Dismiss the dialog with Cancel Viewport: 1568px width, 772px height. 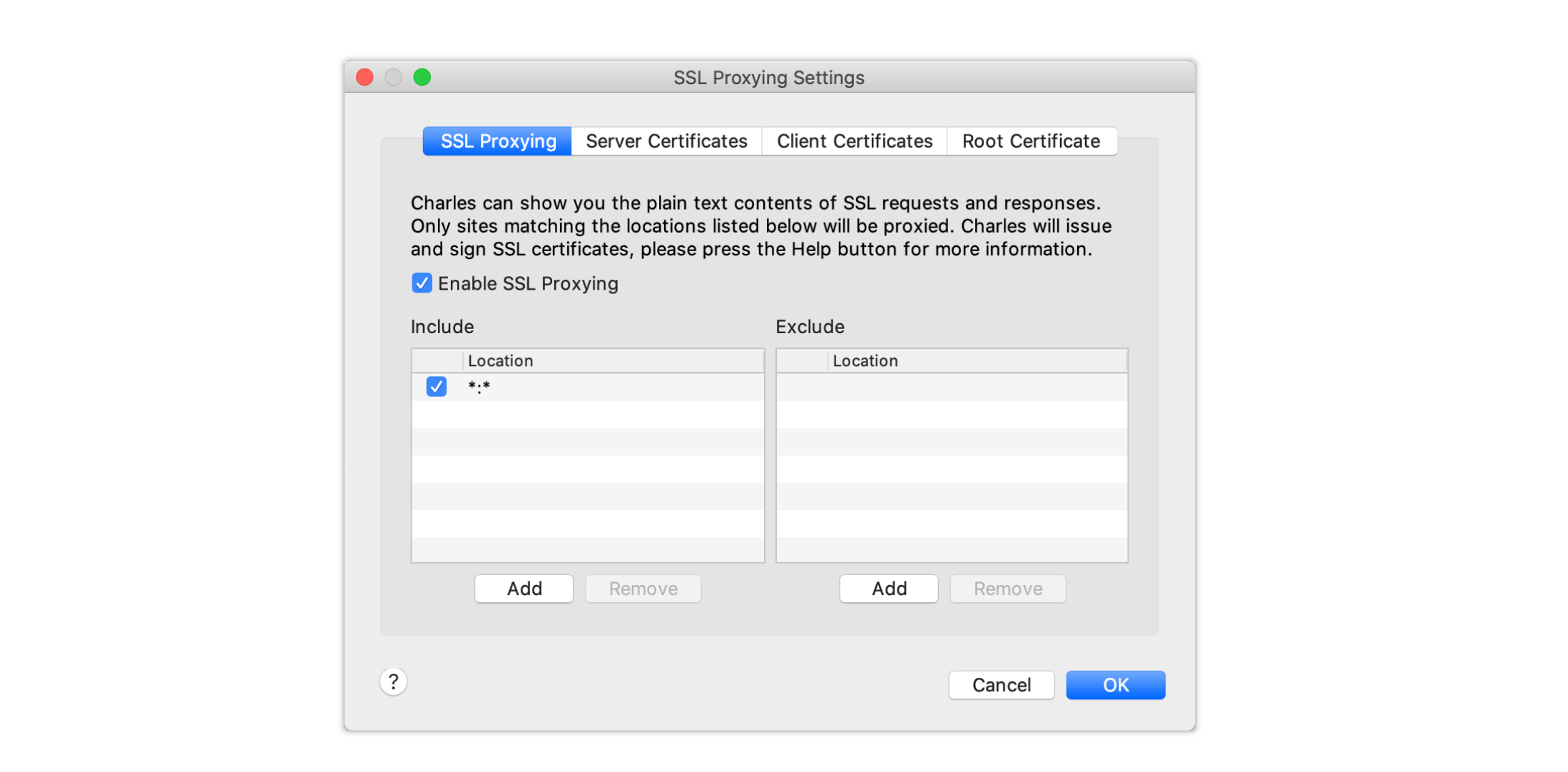click(x=1001, y=685)
